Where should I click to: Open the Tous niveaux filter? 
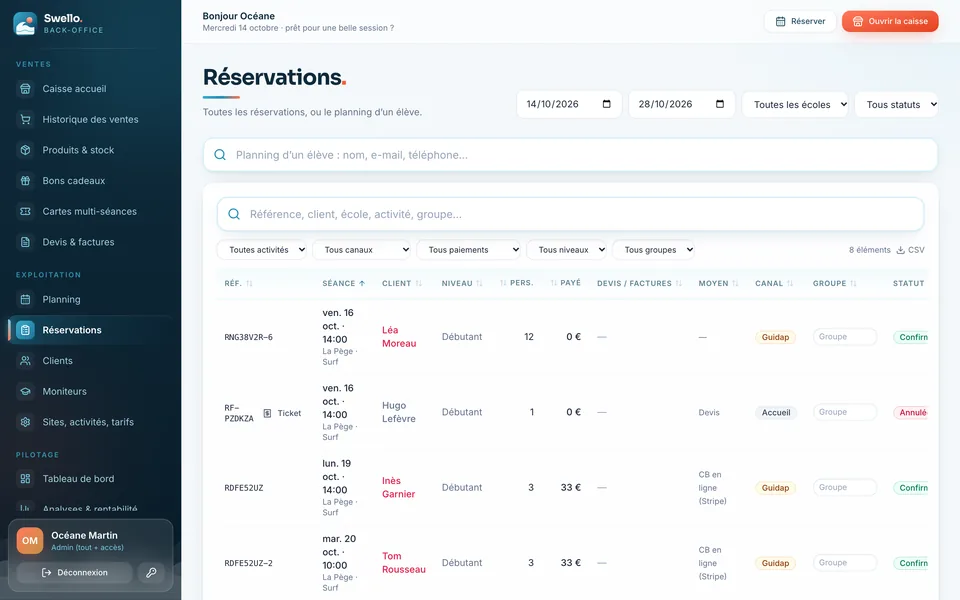point(566,250)
